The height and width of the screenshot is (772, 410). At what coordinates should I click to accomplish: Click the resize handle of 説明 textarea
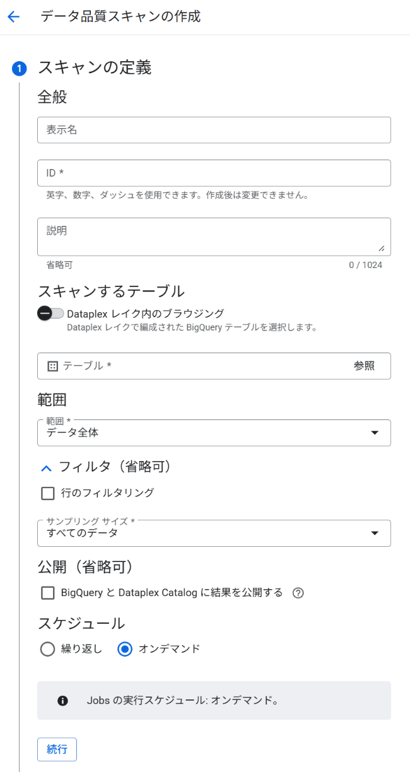pyautogui.click(x=381, y=248)
